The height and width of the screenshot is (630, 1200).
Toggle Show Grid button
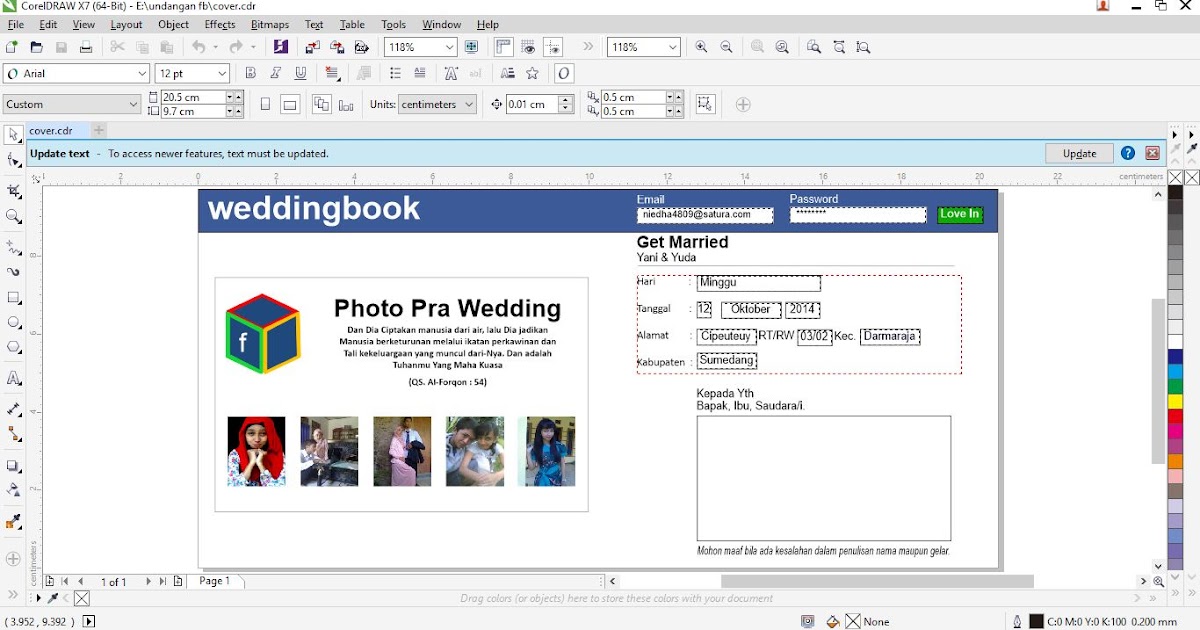tap(528, 47)
